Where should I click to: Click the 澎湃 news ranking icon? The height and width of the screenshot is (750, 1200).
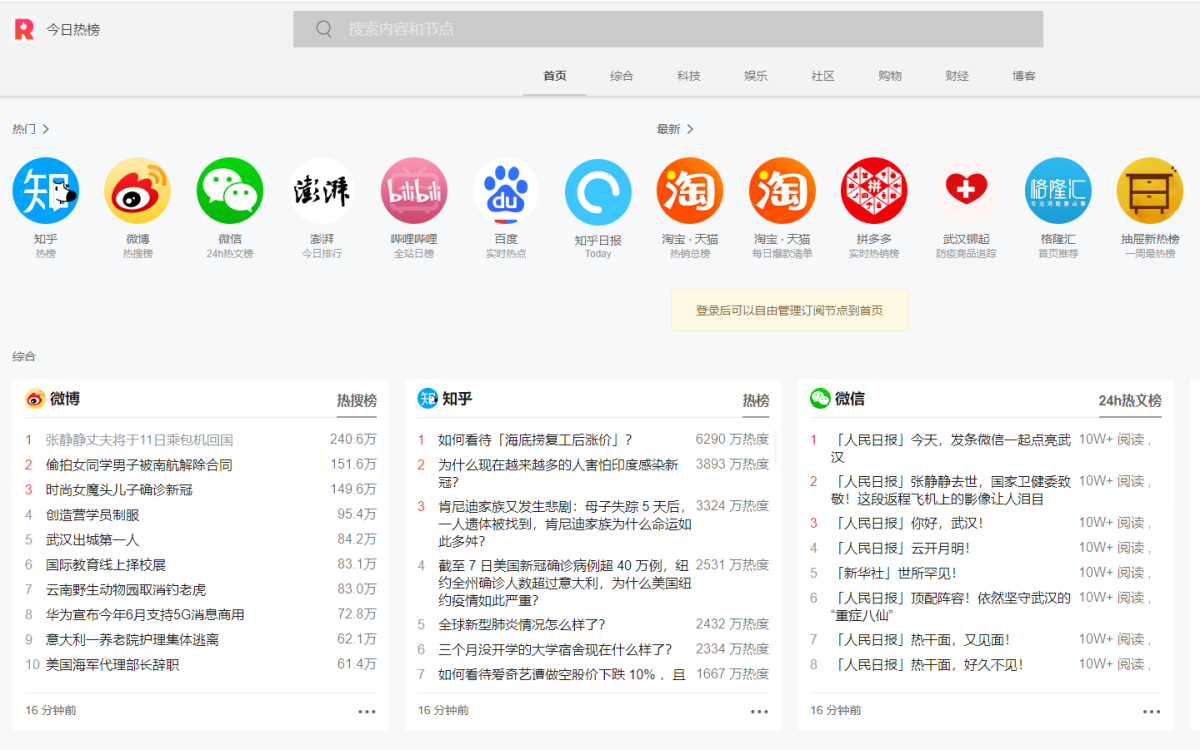[321, 191]
